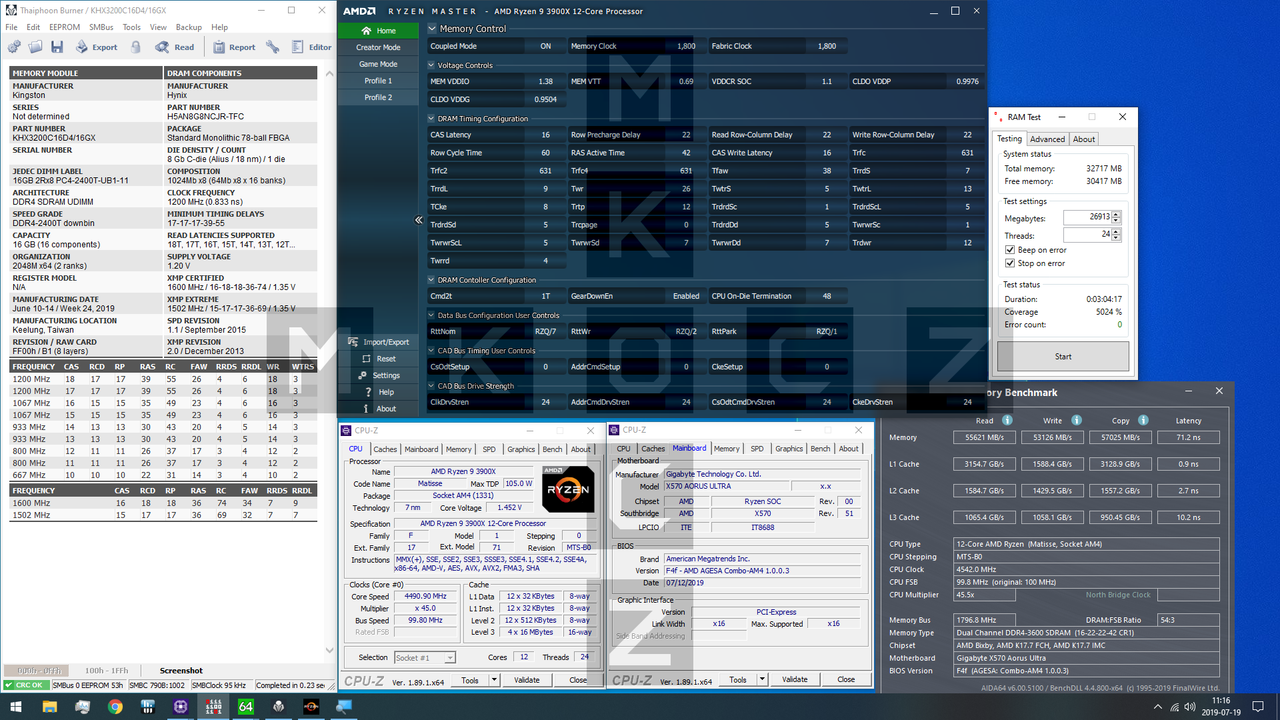Open the Windows Start menu
The height and width of the screenshot is (720, 1280).
16,707
